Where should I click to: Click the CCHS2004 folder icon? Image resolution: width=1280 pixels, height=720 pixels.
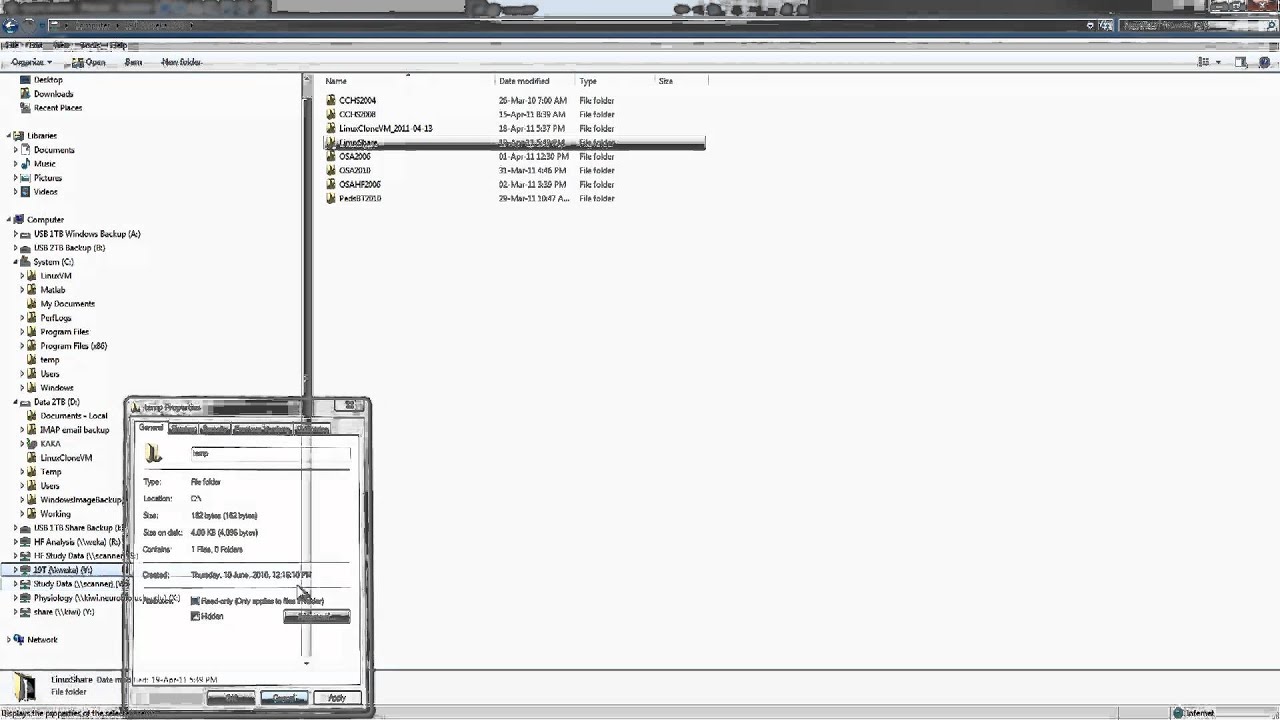pyautogui.click(x=331, y=100)
